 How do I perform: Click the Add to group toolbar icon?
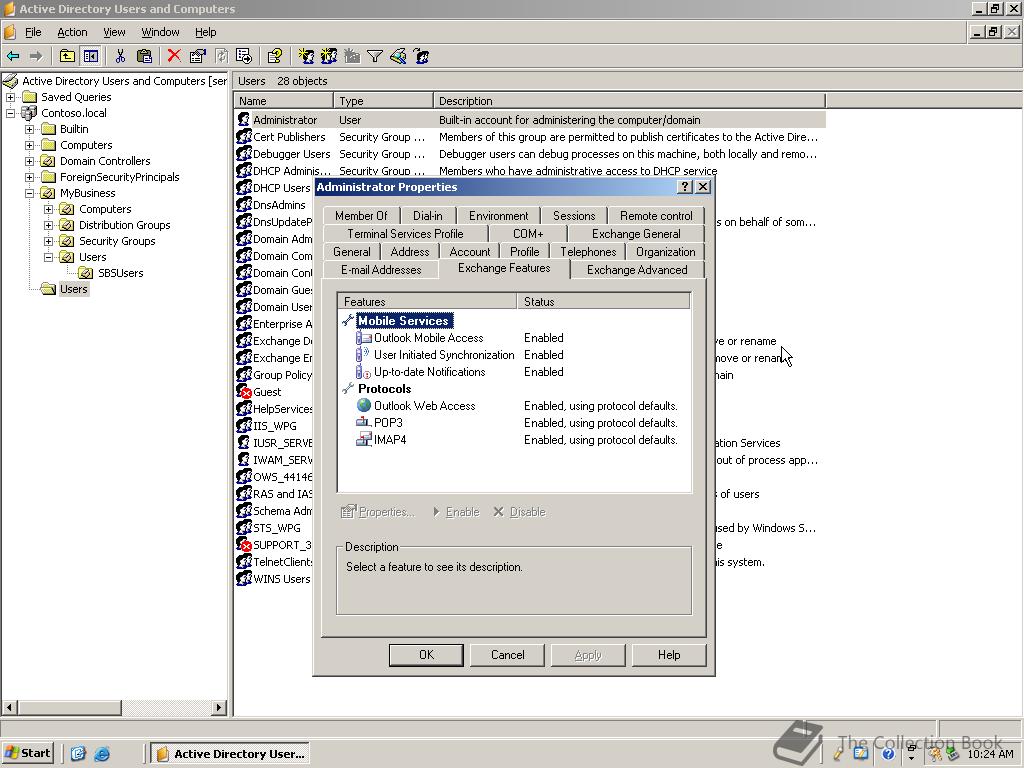421,56
